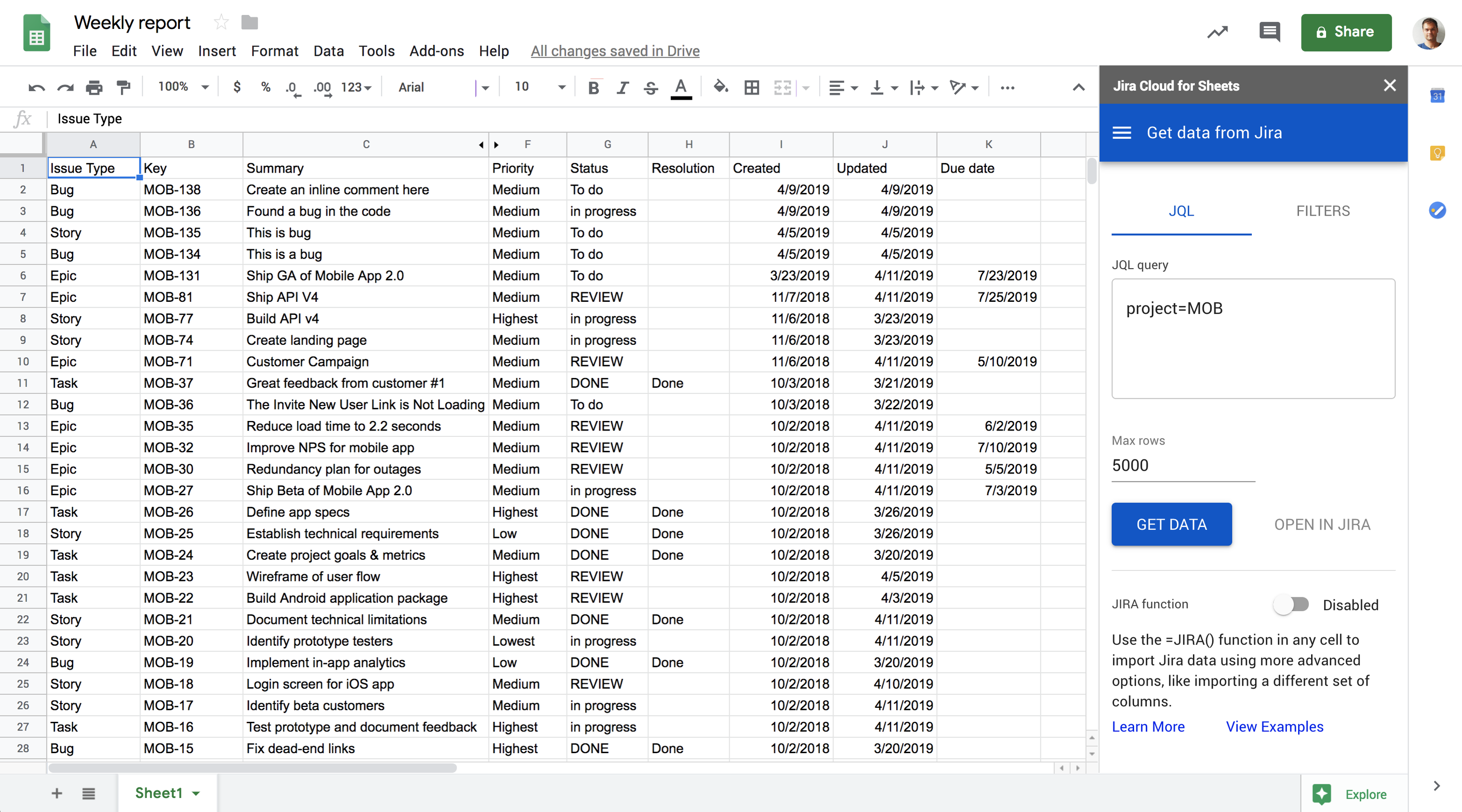Click the fill color bucket icon
Image resolution: width=1462 pixels, height=812 pixels.
coord(720,87)
